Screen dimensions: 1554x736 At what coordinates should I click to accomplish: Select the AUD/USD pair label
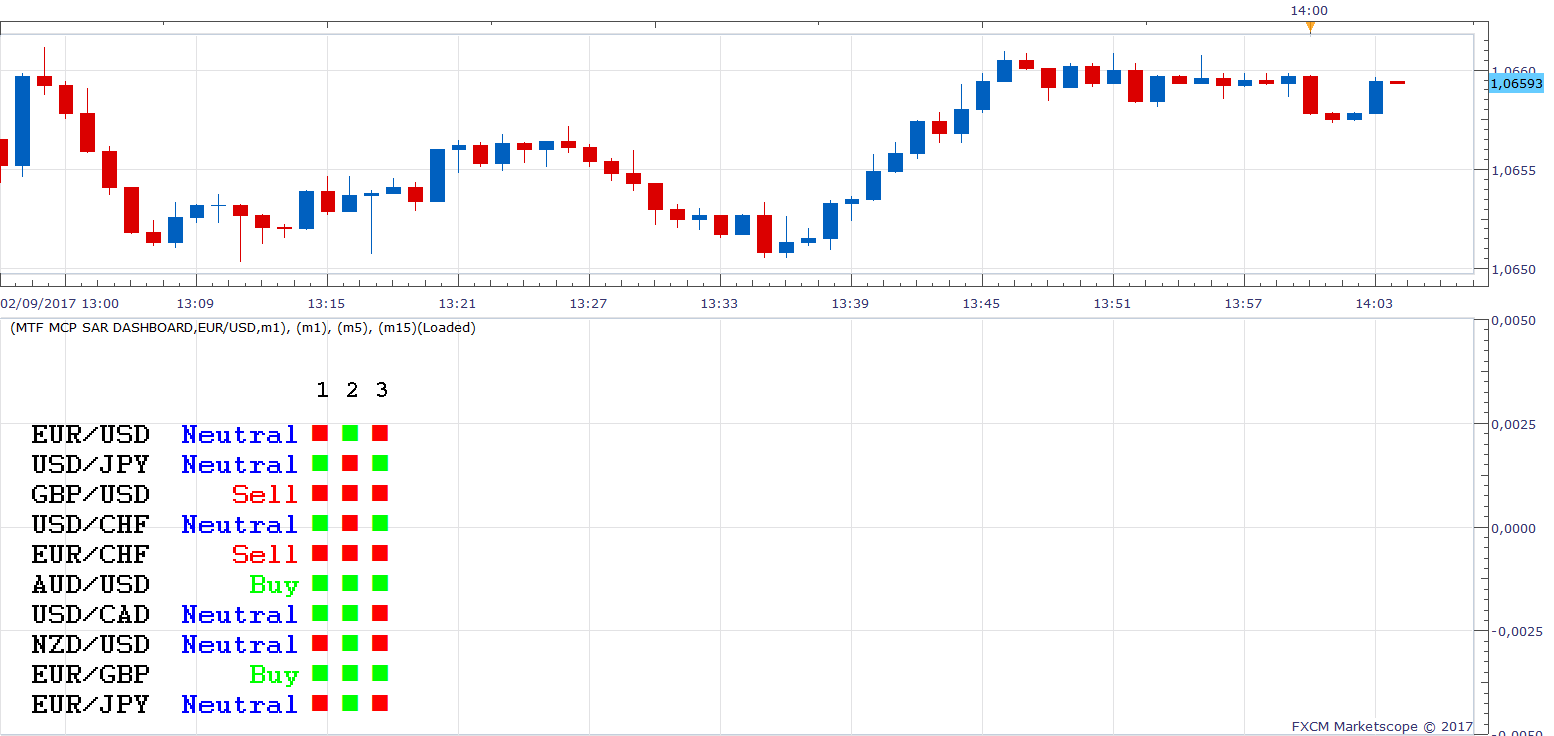(90, 585)
